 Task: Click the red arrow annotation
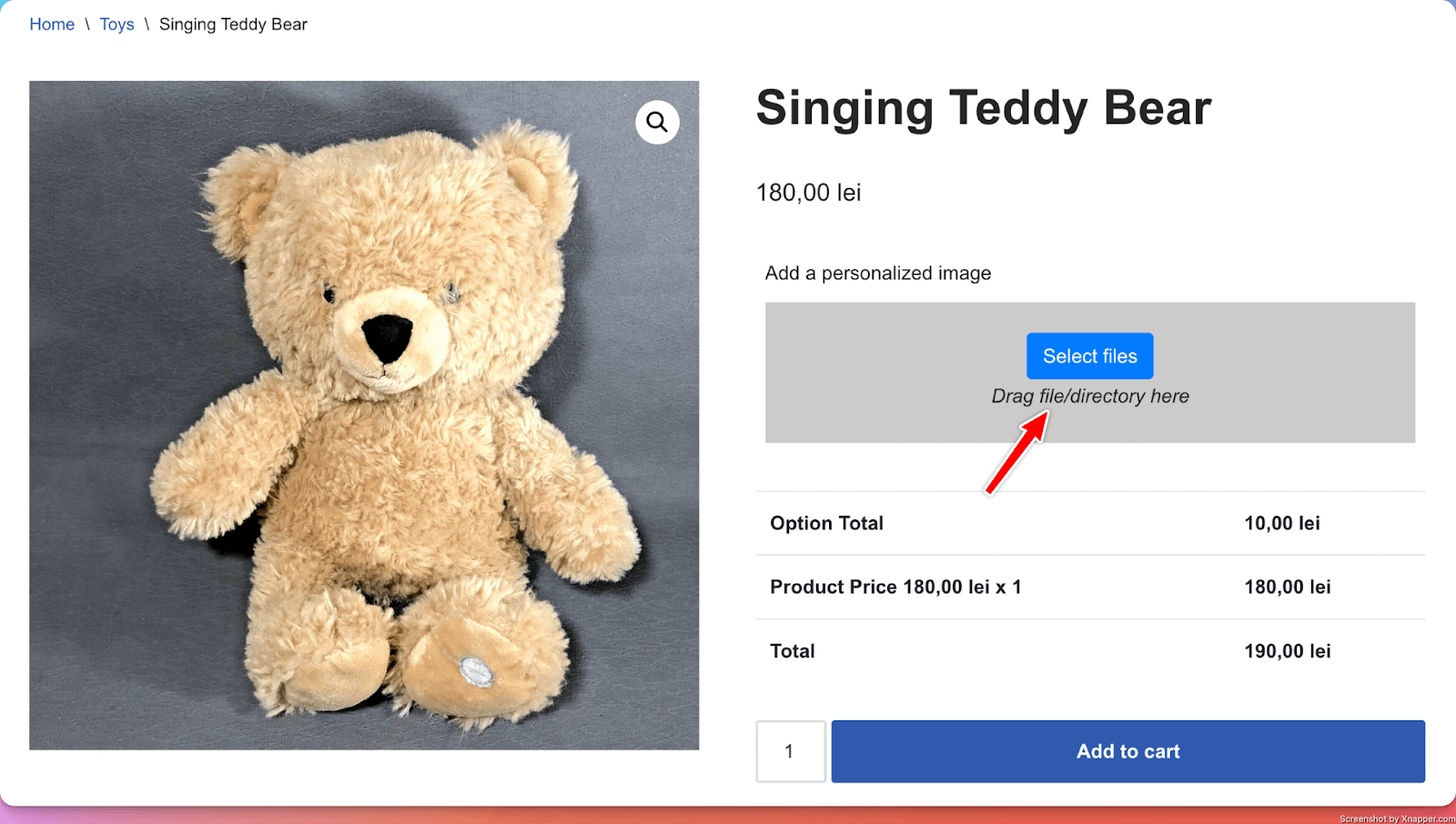pyautogui.click(x=1017, y=453)
